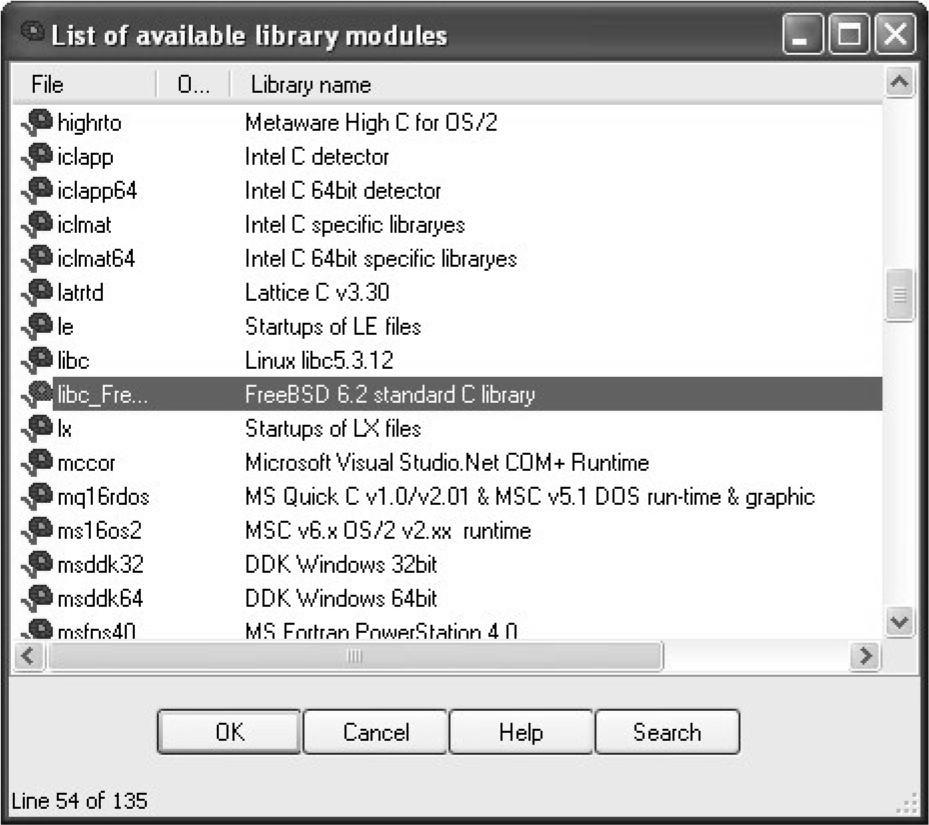Click the icon beside lx
The height and width of the screenshot is (825, 929).
coord(37,429)
